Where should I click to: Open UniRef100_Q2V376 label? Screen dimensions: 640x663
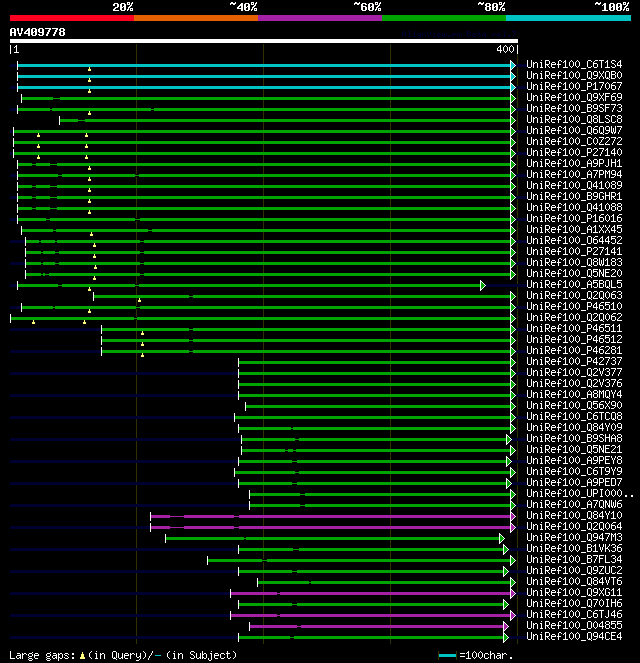[574, 383]
